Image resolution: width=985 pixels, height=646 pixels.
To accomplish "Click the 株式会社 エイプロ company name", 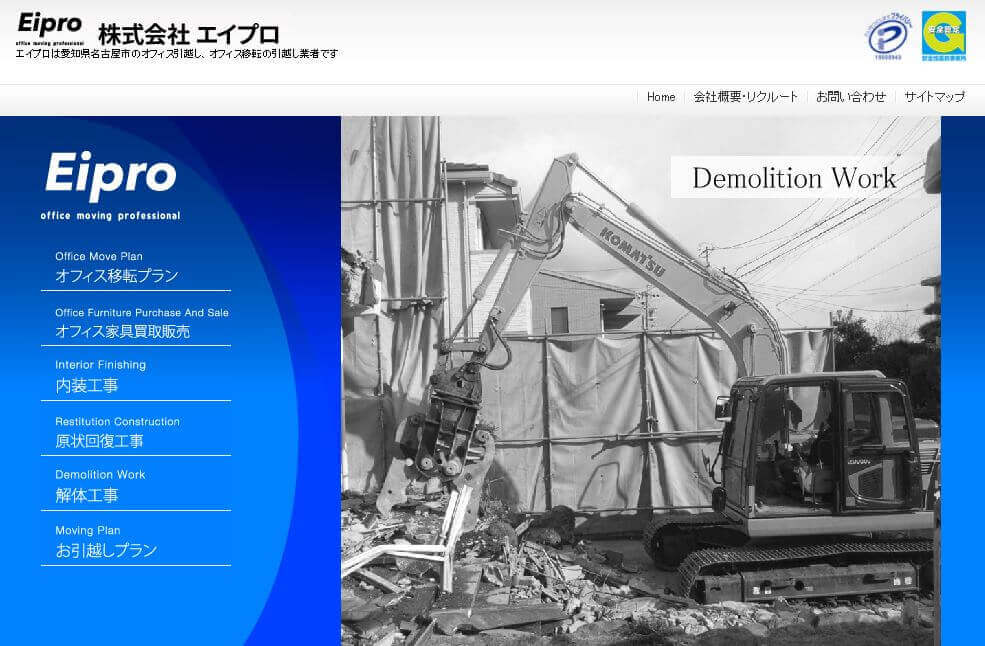I will [188, 34].
